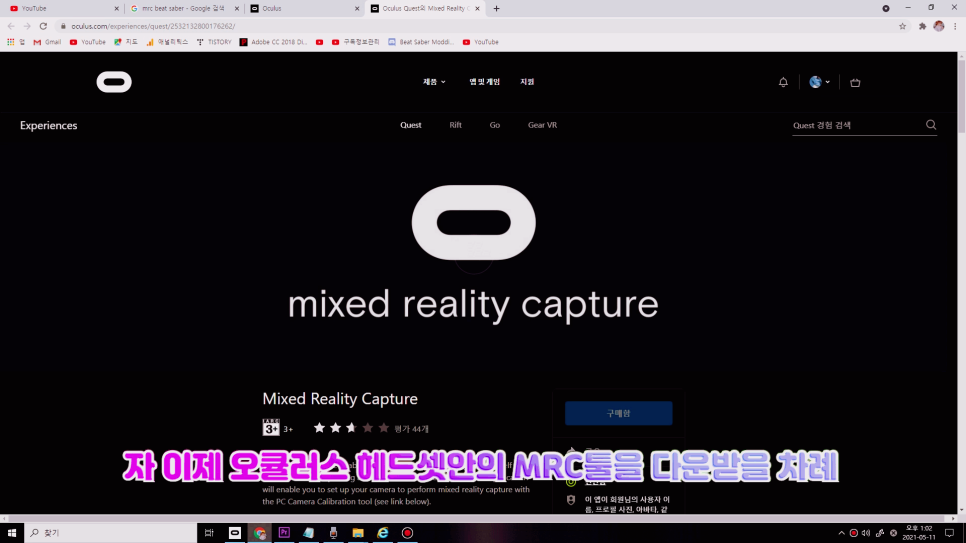Viewport: 966px width, 543px height.
Task: Click the search magnifier in Quest search
Action: (931, 125)
